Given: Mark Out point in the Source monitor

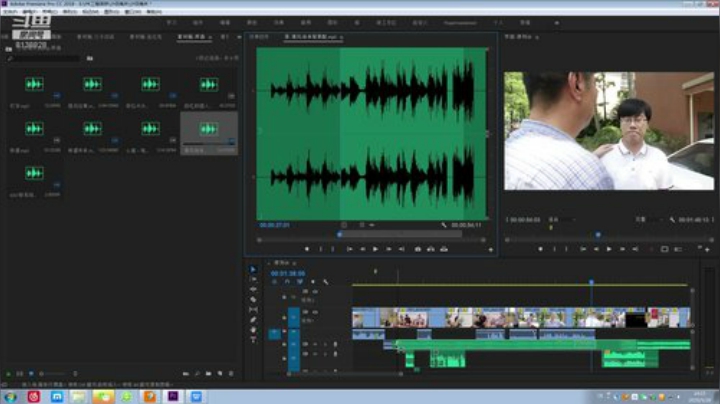Looking at the screenshot, I should point(333,249).
